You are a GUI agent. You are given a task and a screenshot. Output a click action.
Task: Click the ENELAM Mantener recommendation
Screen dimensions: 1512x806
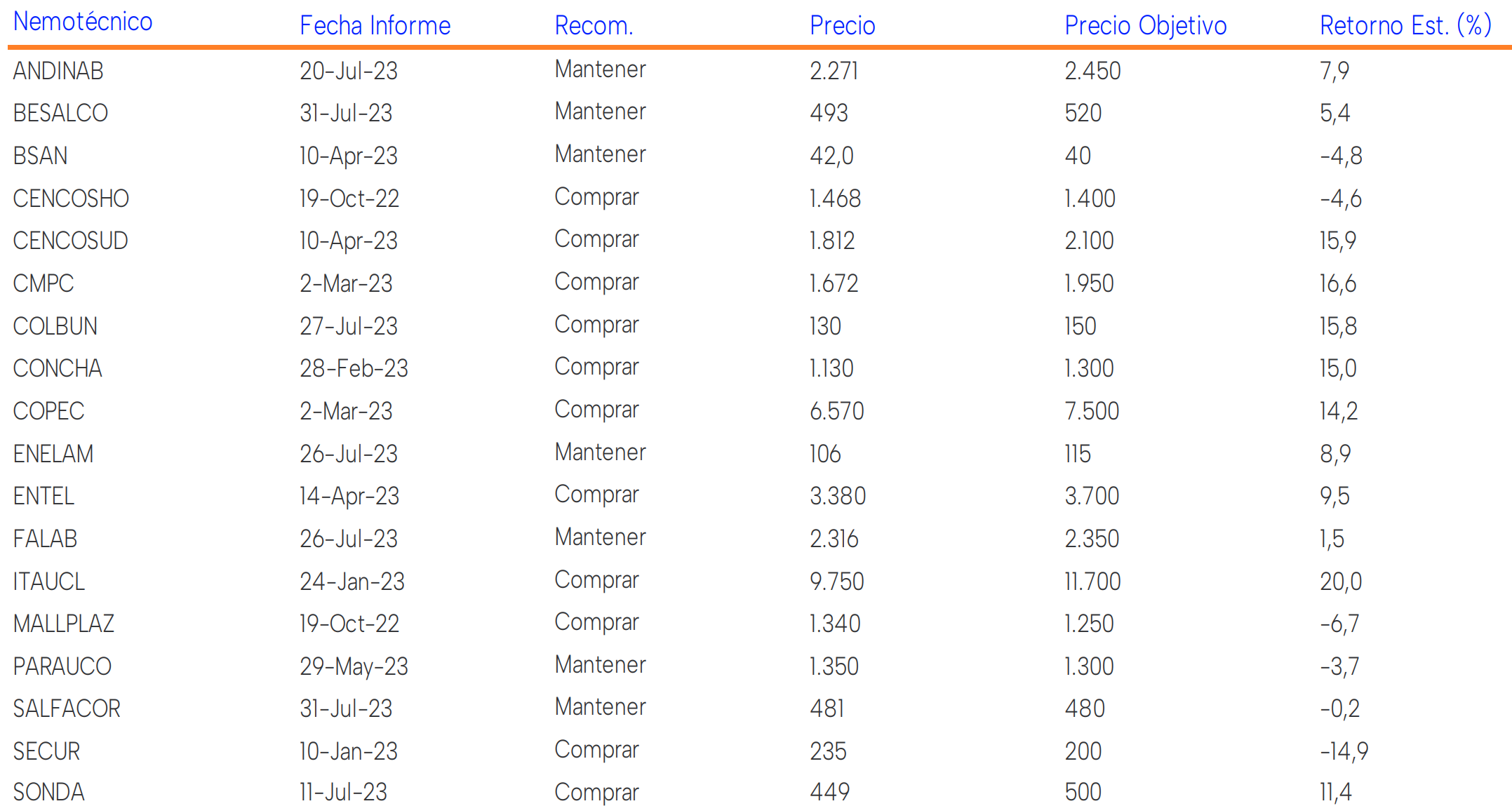(x=600, y=452)
